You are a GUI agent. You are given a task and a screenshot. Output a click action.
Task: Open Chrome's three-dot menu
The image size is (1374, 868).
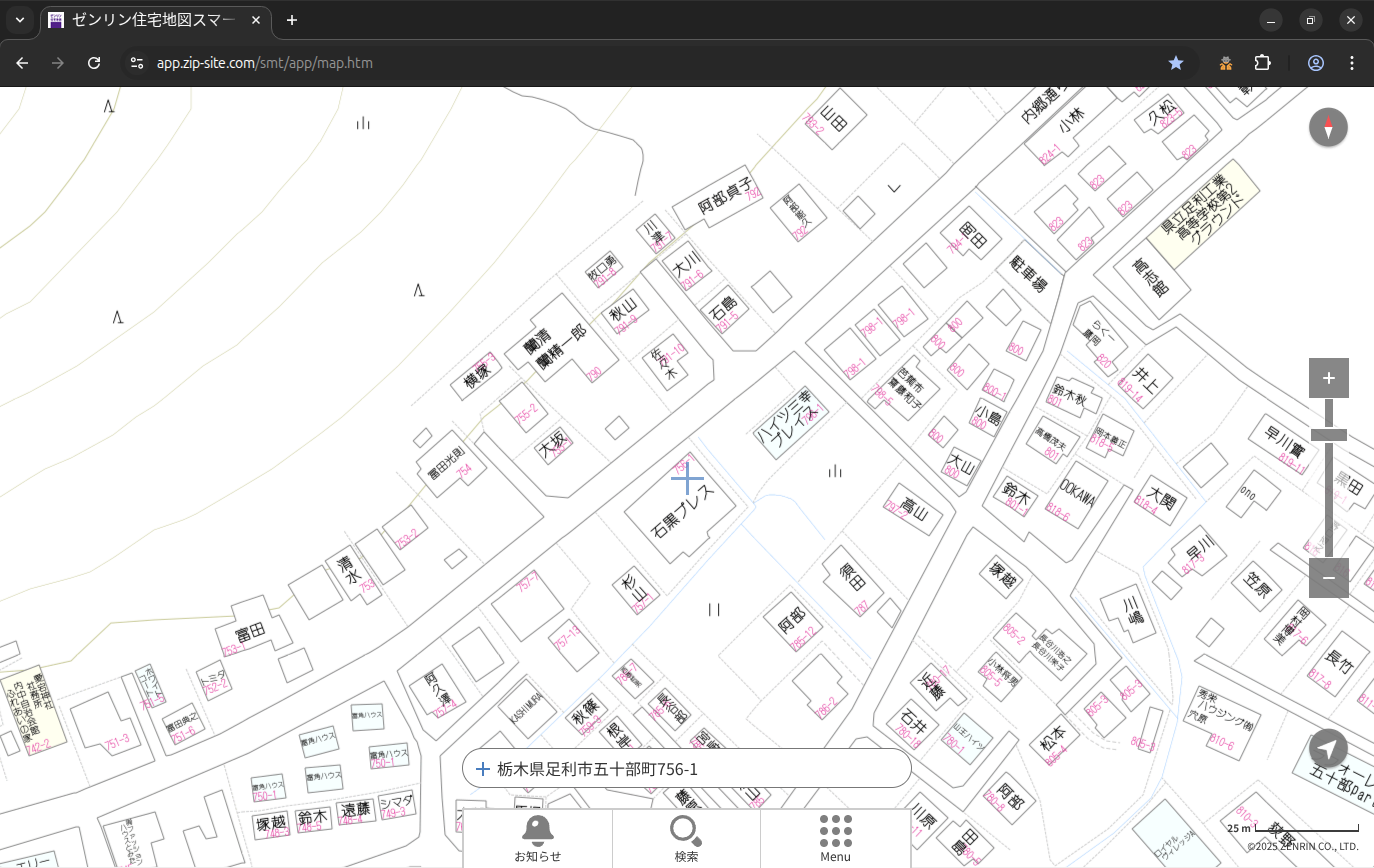click(x=1352, y=63)
